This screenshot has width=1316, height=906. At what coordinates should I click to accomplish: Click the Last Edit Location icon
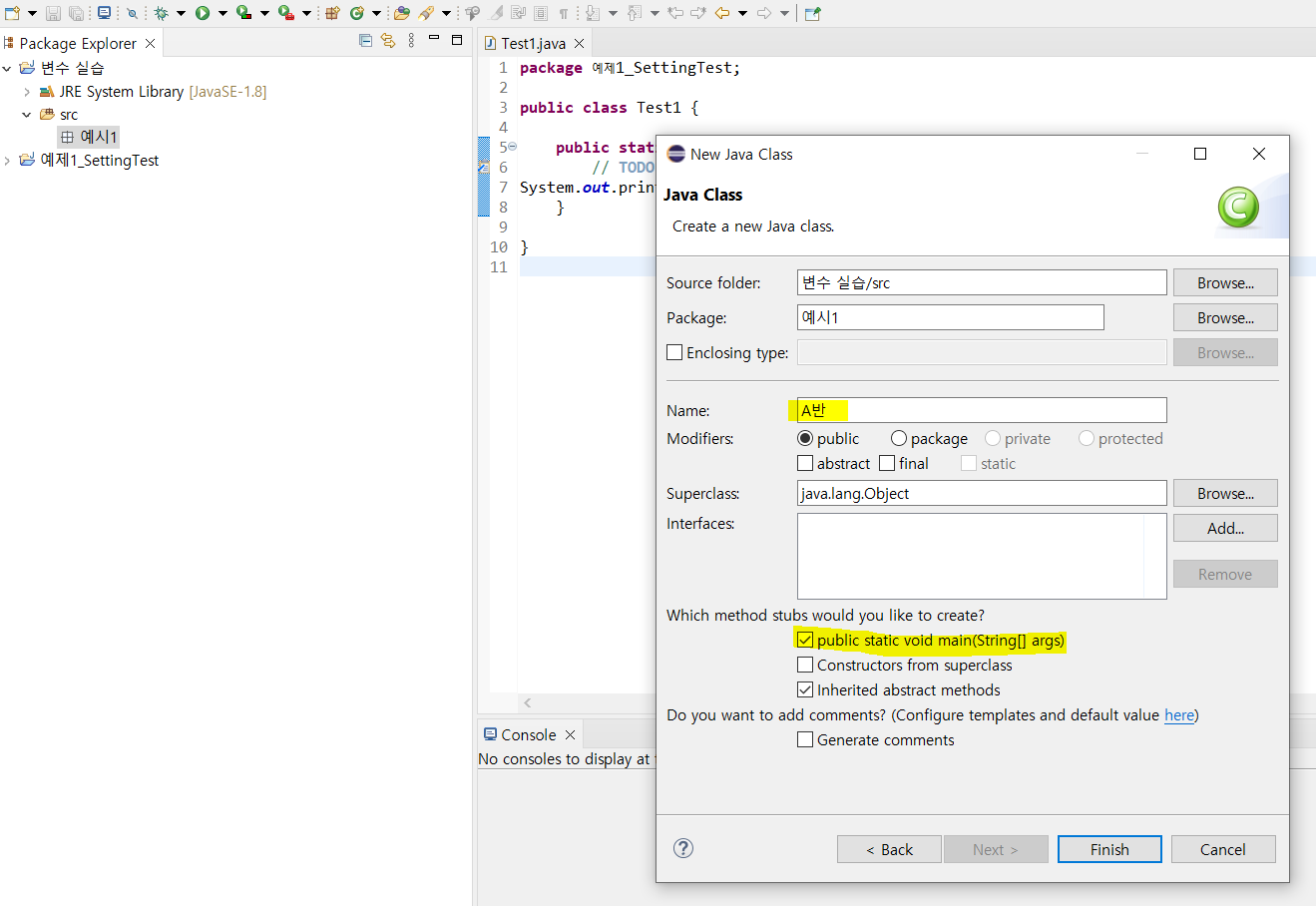tap(675, 13)
